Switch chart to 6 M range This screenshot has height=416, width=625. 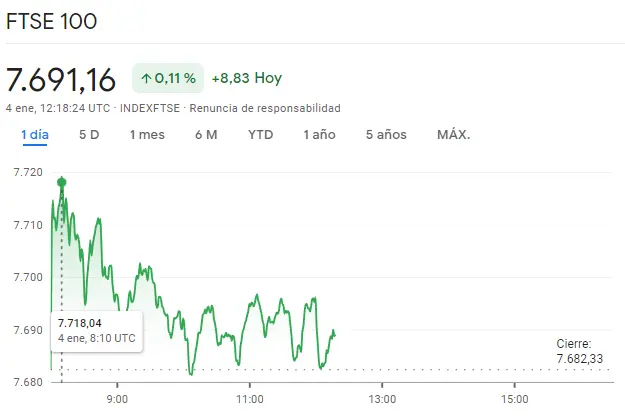(206, 135)
